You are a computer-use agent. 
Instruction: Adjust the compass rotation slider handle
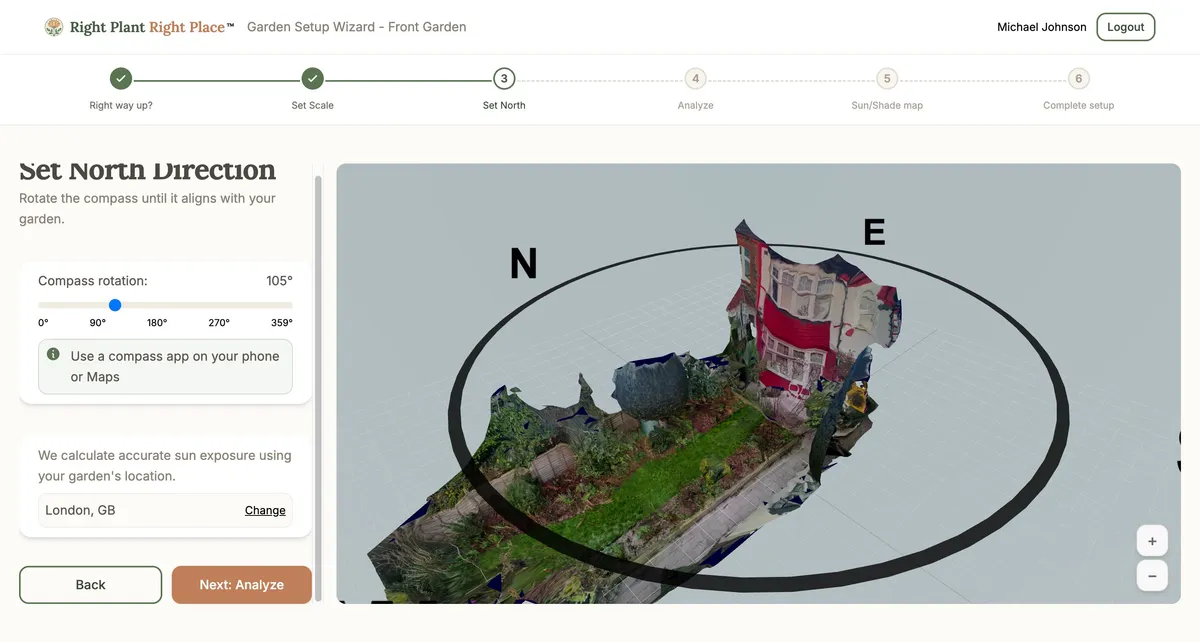point(115,304)
